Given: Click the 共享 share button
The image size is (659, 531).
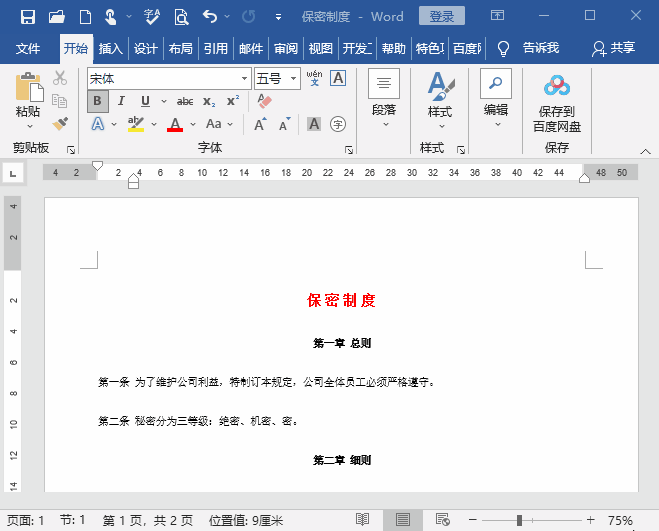Looking at the screenshot, I should pos(614,48).
